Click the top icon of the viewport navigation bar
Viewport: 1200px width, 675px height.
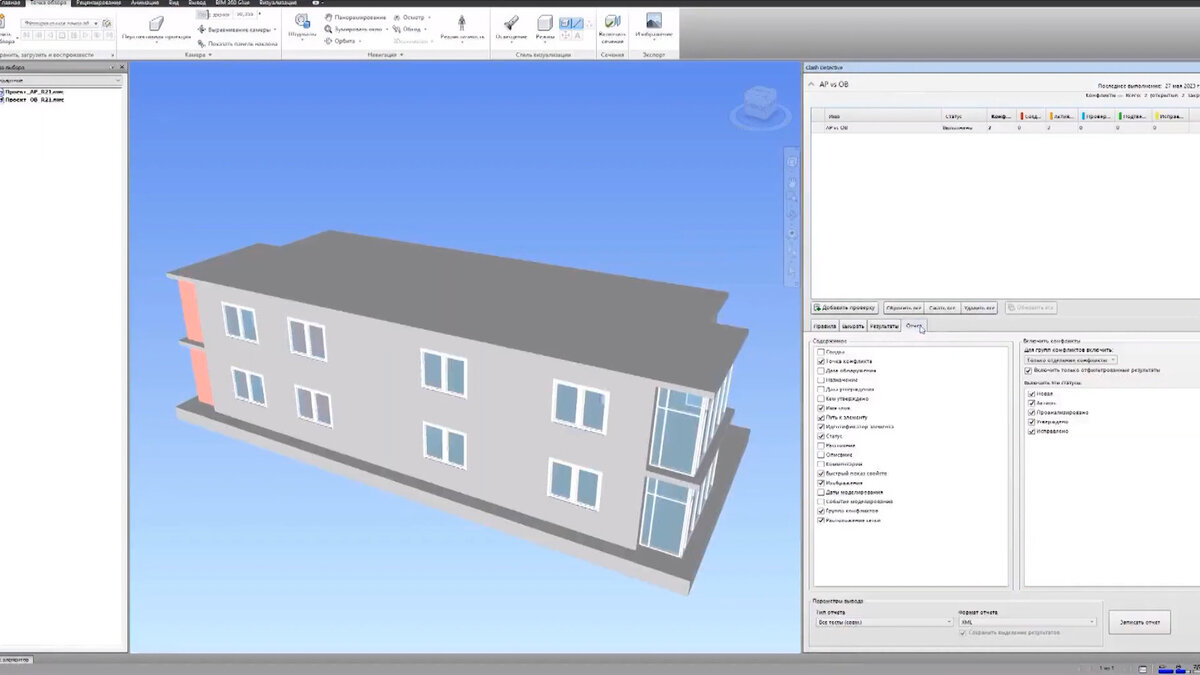point(792,162)
